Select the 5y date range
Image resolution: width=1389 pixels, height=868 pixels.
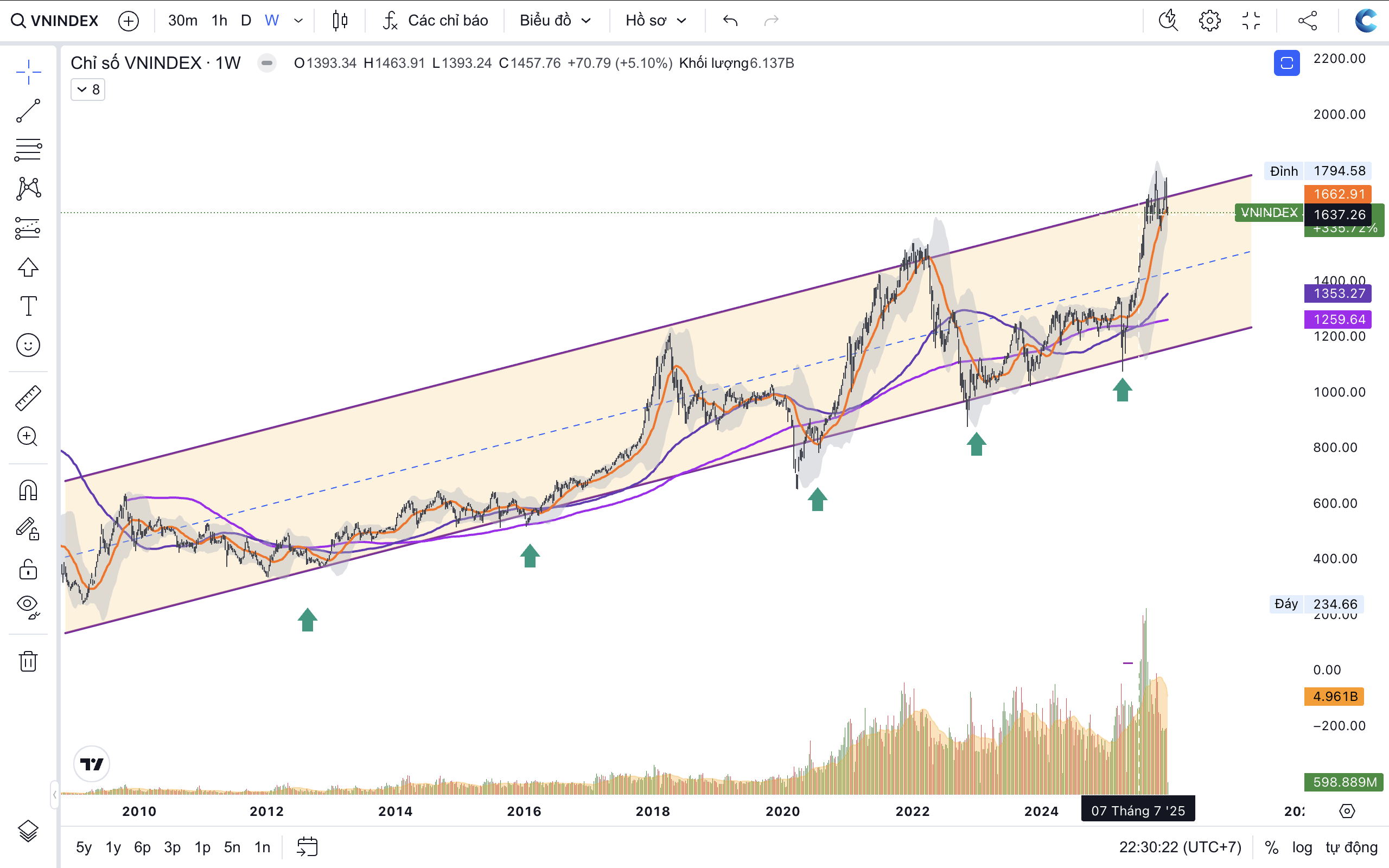pos(84,847)
